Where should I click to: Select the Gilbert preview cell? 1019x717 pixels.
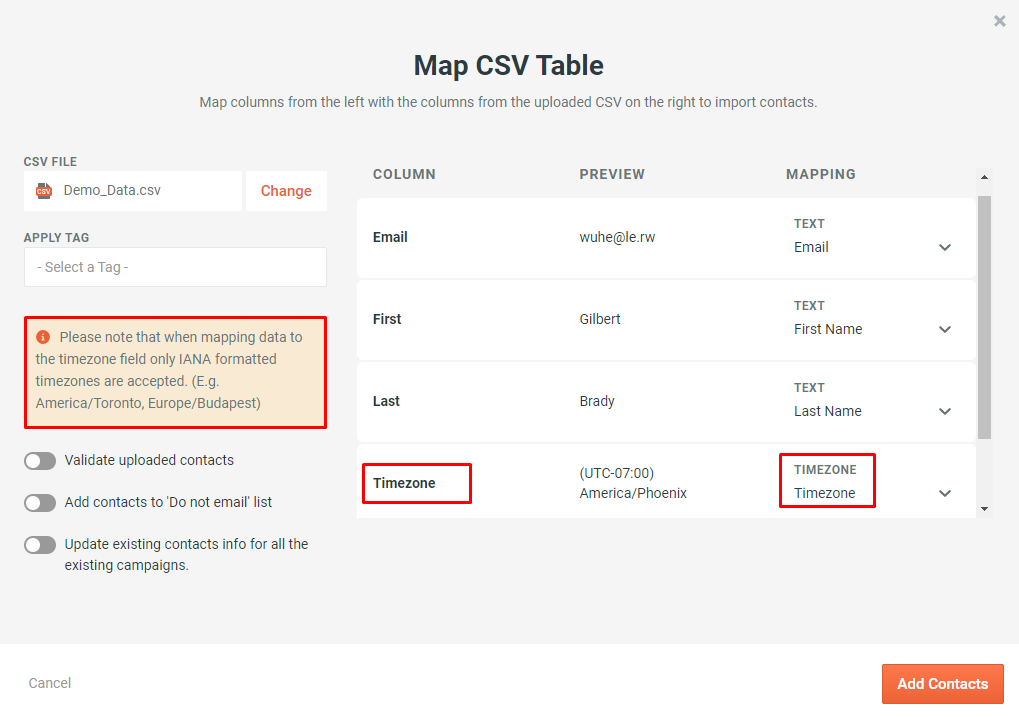pos(598,319)
